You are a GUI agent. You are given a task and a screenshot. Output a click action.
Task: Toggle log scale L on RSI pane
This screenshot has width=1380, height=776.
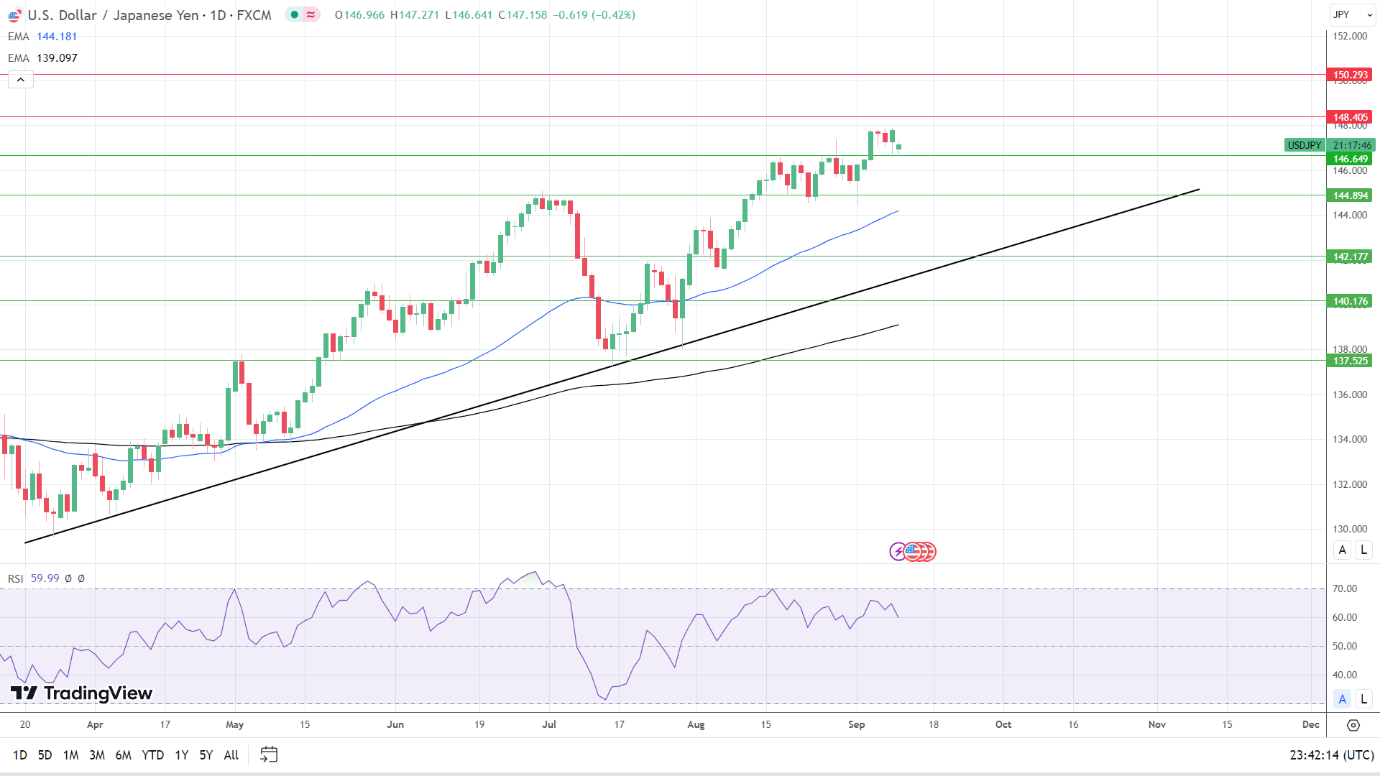pyautogui.click(x=1364, y=698)
